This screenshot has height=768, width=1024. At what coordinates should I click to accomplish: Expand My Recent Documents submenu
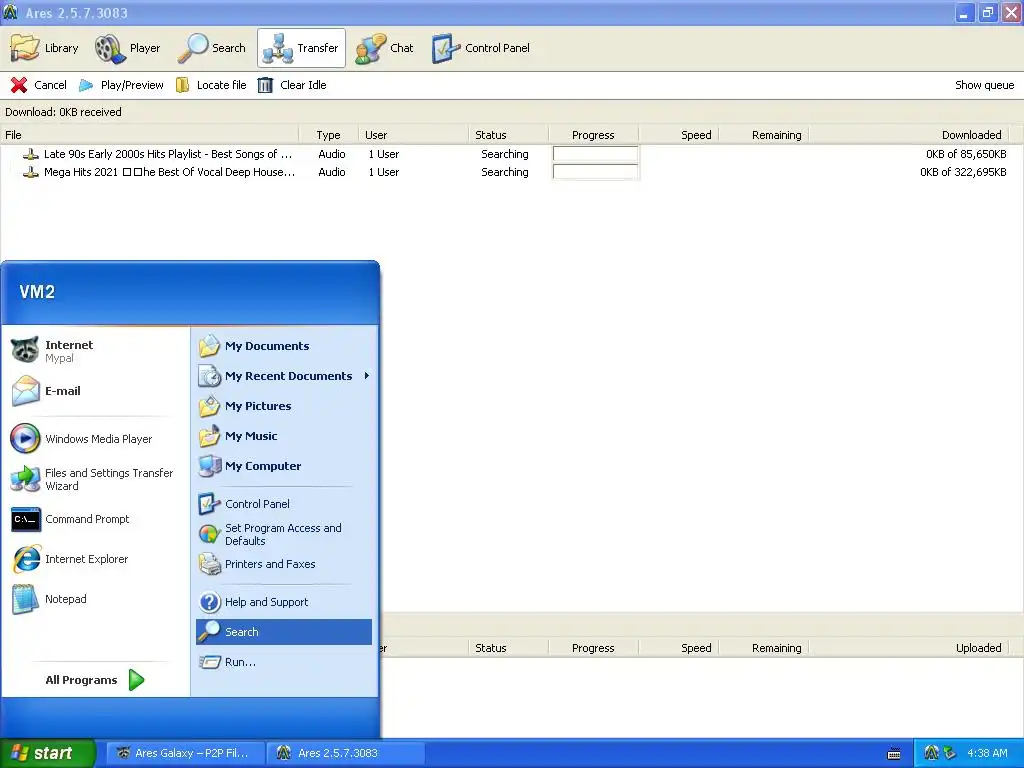[284, 376]
